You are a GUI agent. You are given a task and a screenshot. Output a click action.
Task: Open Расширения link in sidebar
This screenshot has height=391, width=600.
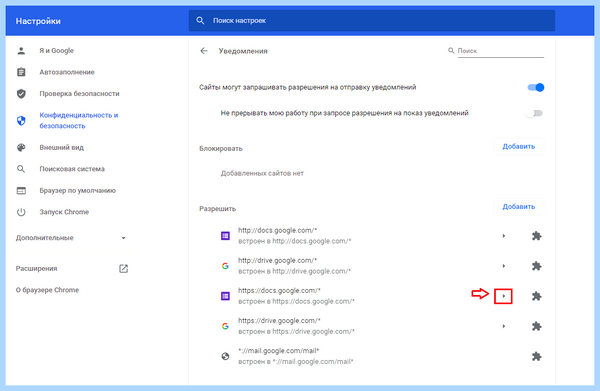pyautogui.click(x=36, y=269)
